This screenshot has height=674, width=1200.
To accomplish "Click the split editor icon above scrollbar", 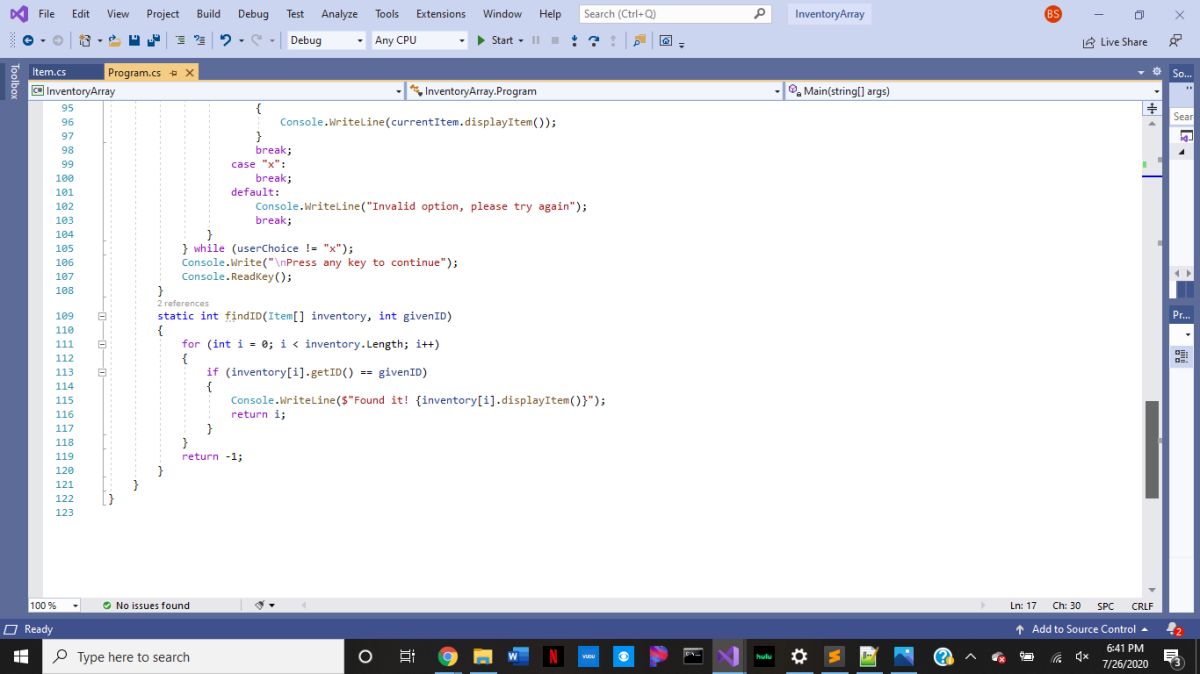I will click(x=1152, y=107).
